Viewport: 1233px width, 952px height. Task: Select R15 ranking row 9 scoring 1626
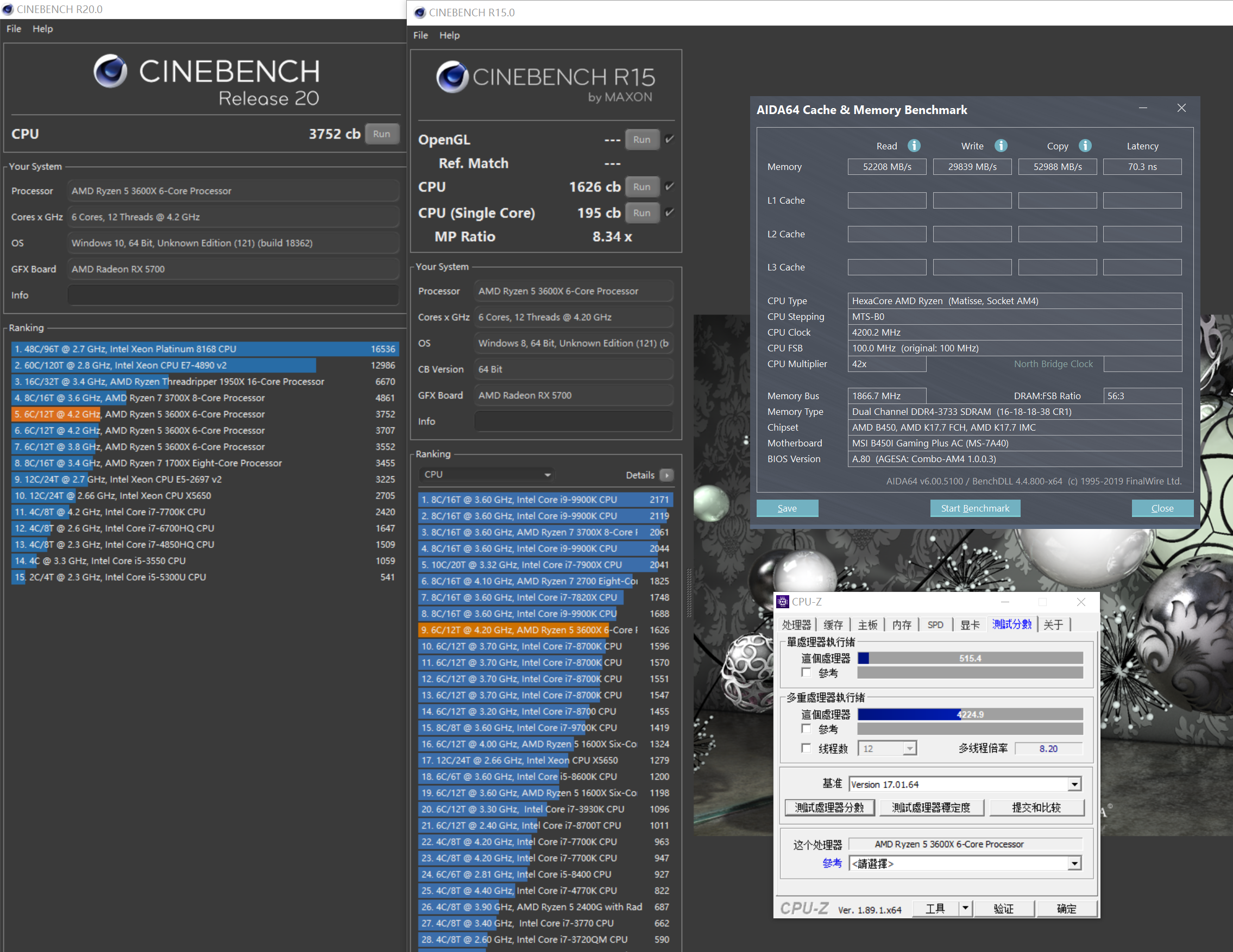(545, 630)
